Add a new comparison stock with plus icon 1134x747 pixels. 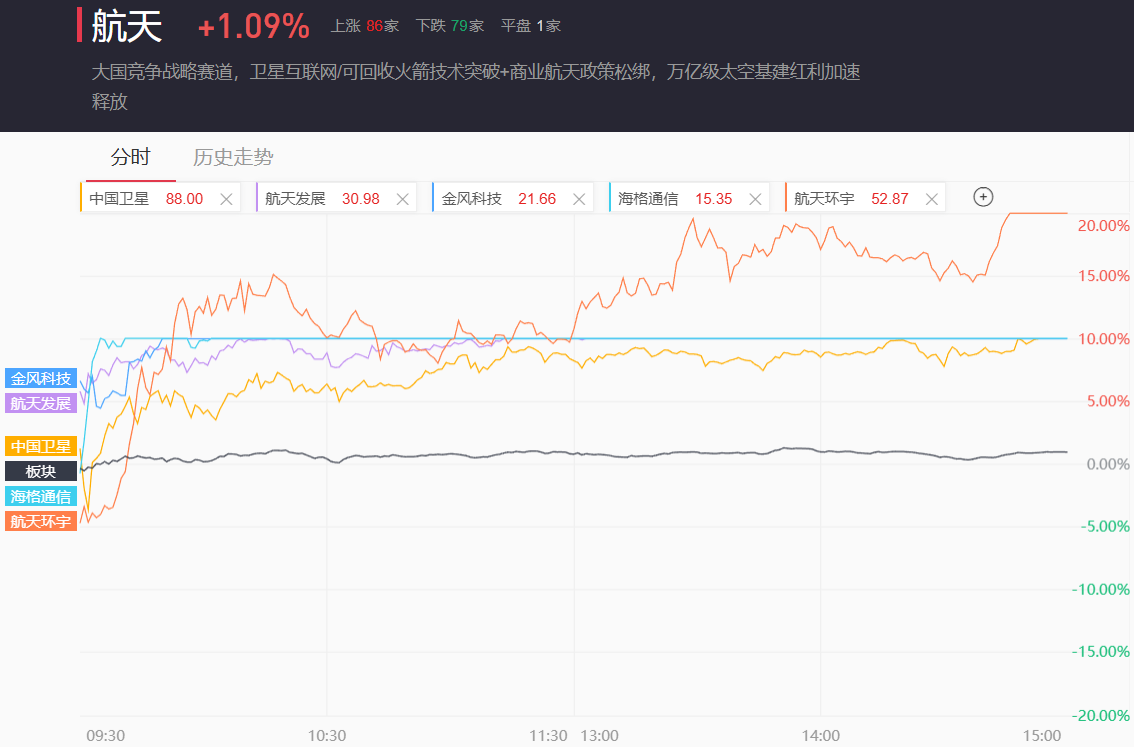(983, 197)
